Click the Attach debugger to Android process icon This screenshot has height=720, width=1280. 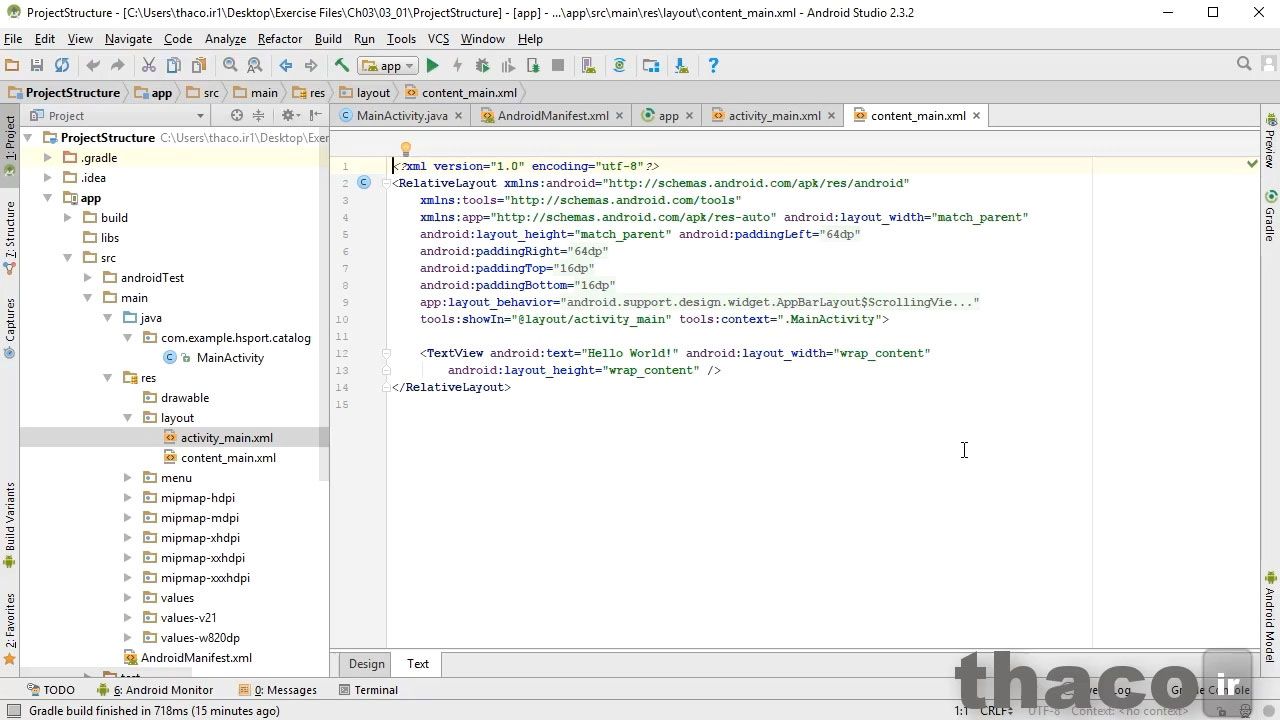click(x=533, y=65)
